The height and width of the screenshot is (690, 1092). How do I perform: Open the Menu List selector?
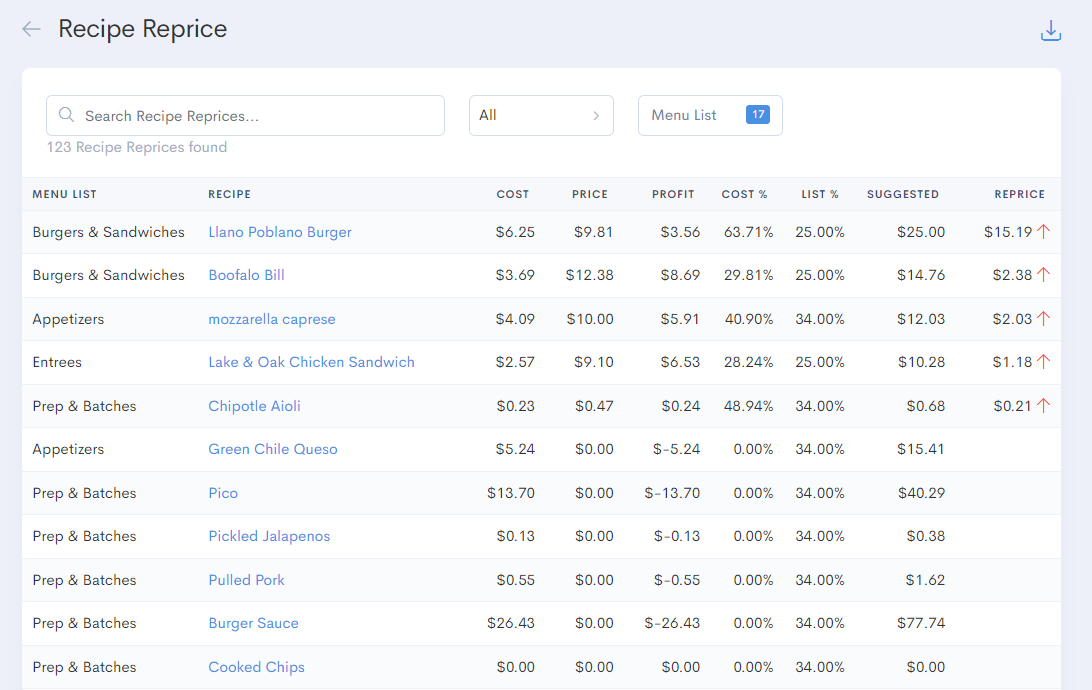[709, 115]
